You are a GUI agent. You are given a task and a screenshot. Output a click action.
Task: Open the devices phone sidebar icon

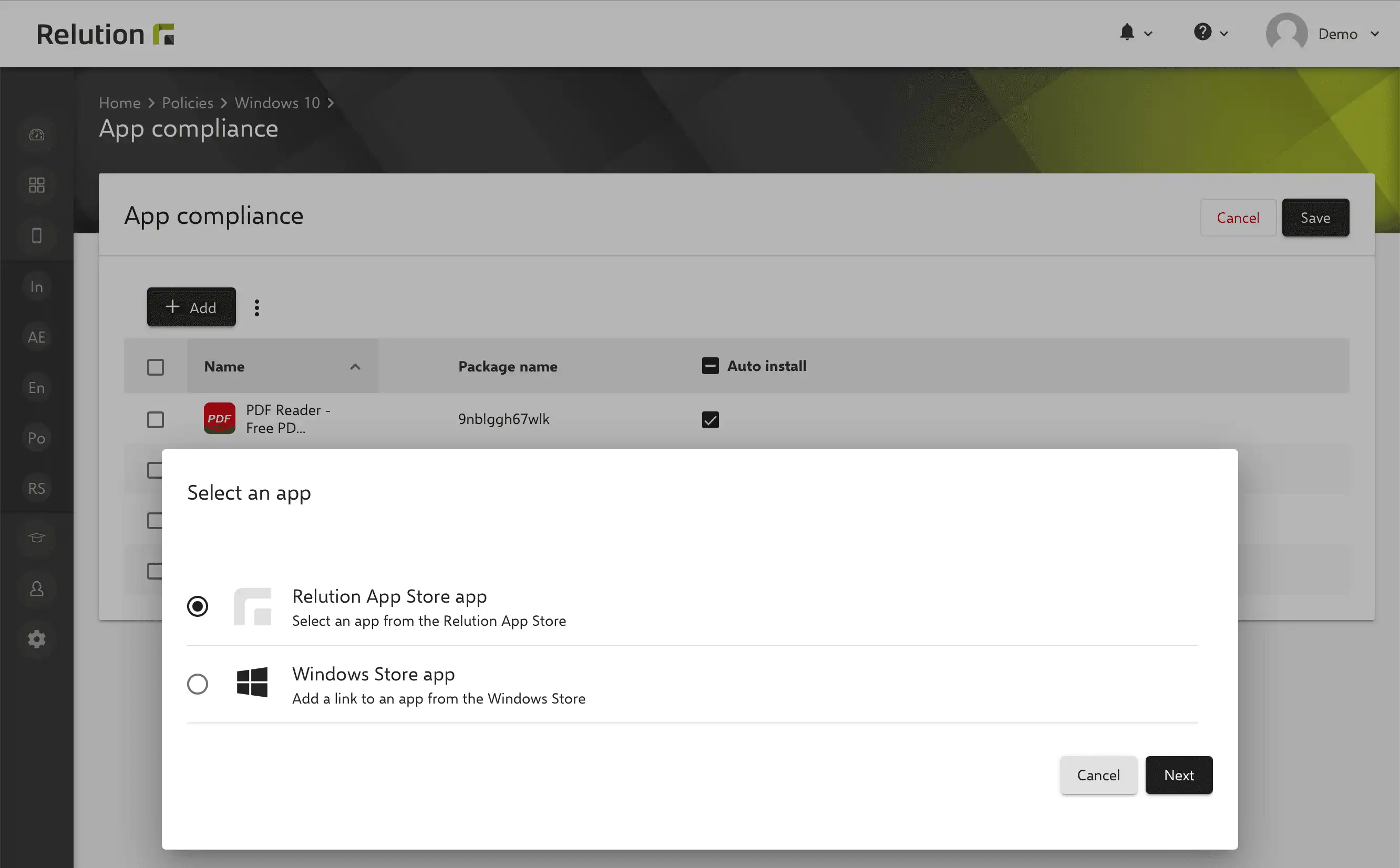coord(37,235)
